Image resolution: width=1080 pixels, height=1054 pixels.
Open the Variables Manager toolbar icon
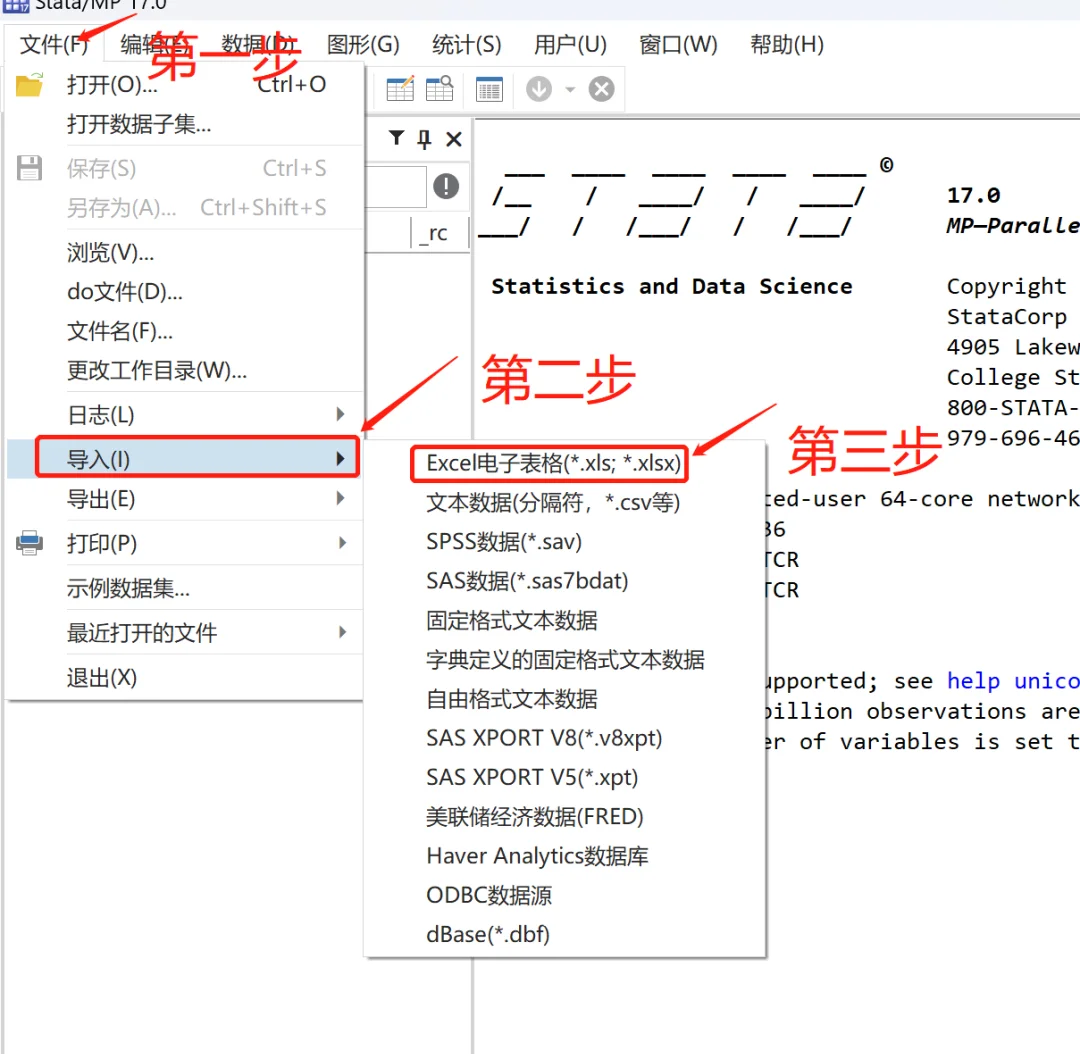click(x=489, y=89)
